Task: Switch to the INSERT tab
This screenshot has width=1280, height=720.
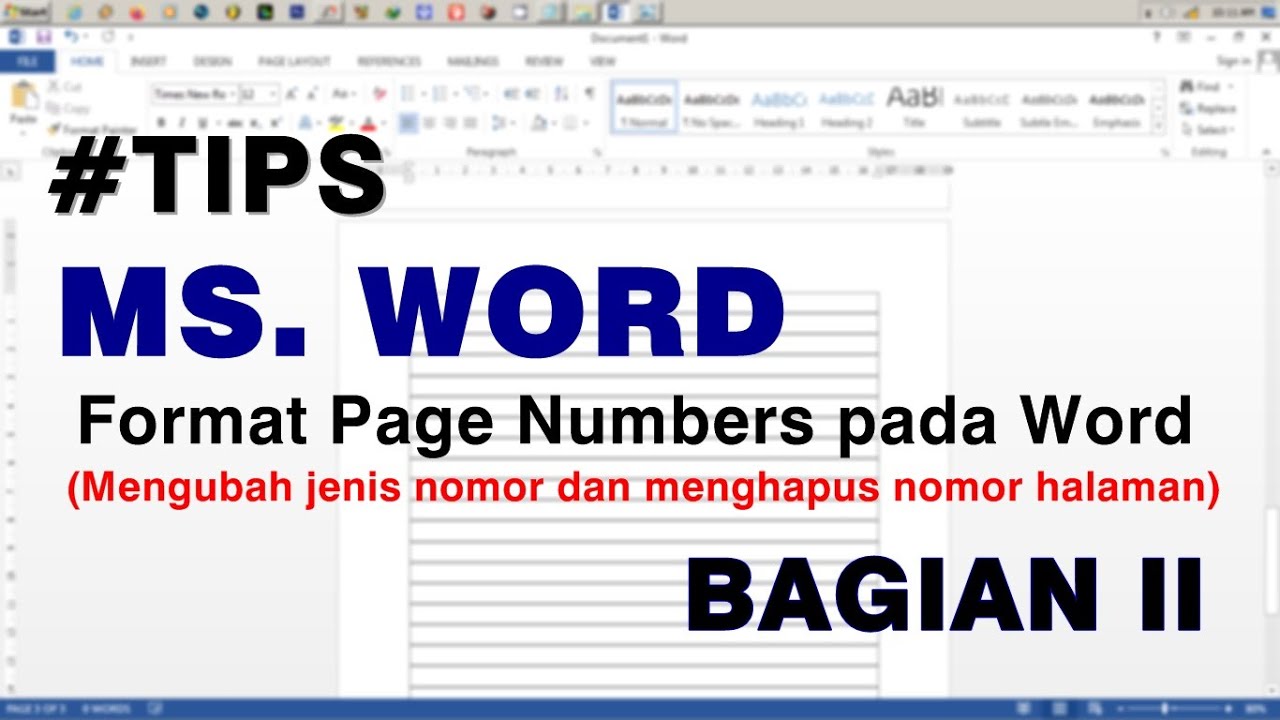Action: [x=148, y=61]
